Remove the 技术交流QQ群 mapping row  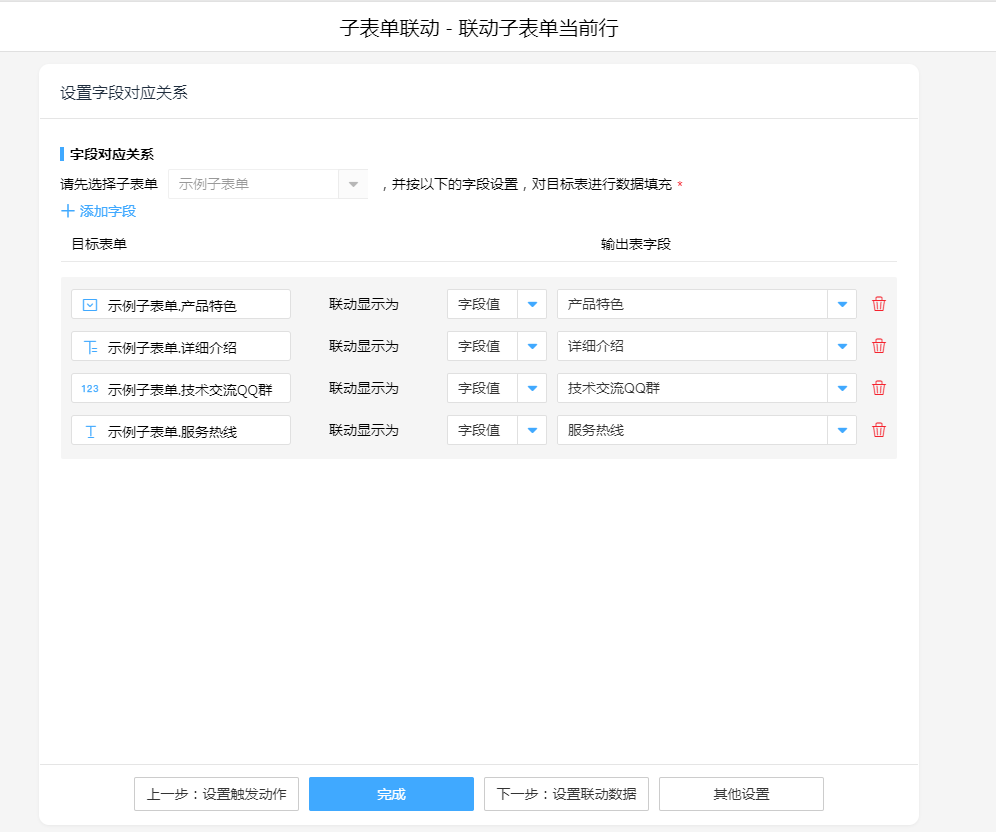tap(879, 388)
